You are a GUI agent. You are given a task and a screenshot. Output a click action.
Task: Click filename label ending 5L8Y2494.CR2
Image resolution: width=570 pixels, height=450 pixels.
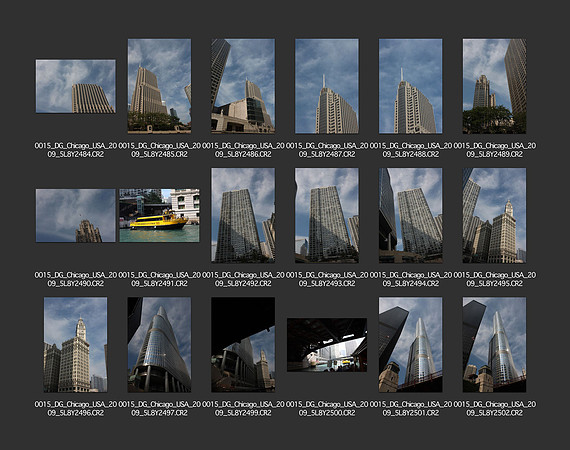point(410,279)
